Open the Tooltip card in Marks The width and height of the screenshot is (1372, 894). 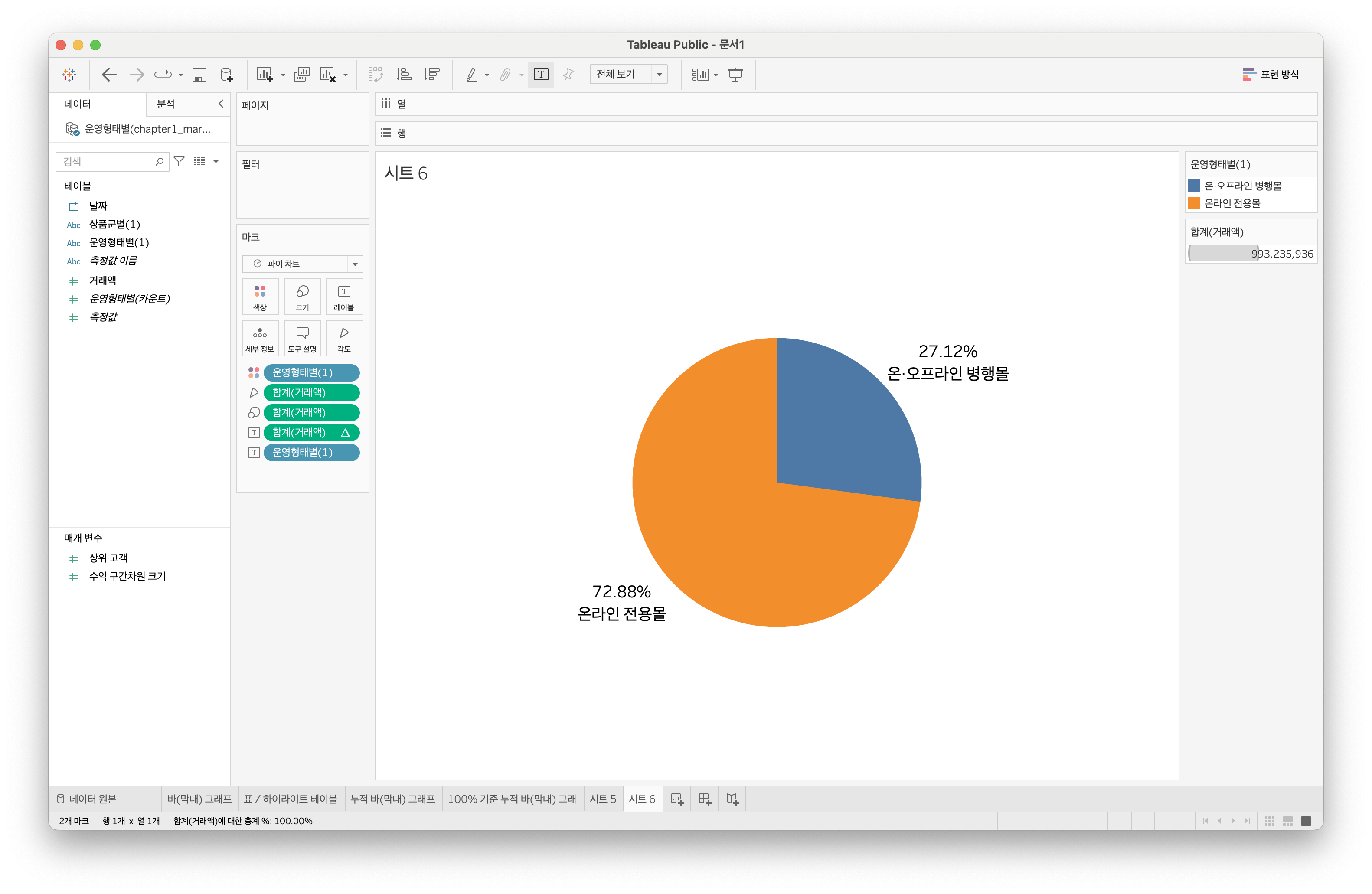click(302, 338)
